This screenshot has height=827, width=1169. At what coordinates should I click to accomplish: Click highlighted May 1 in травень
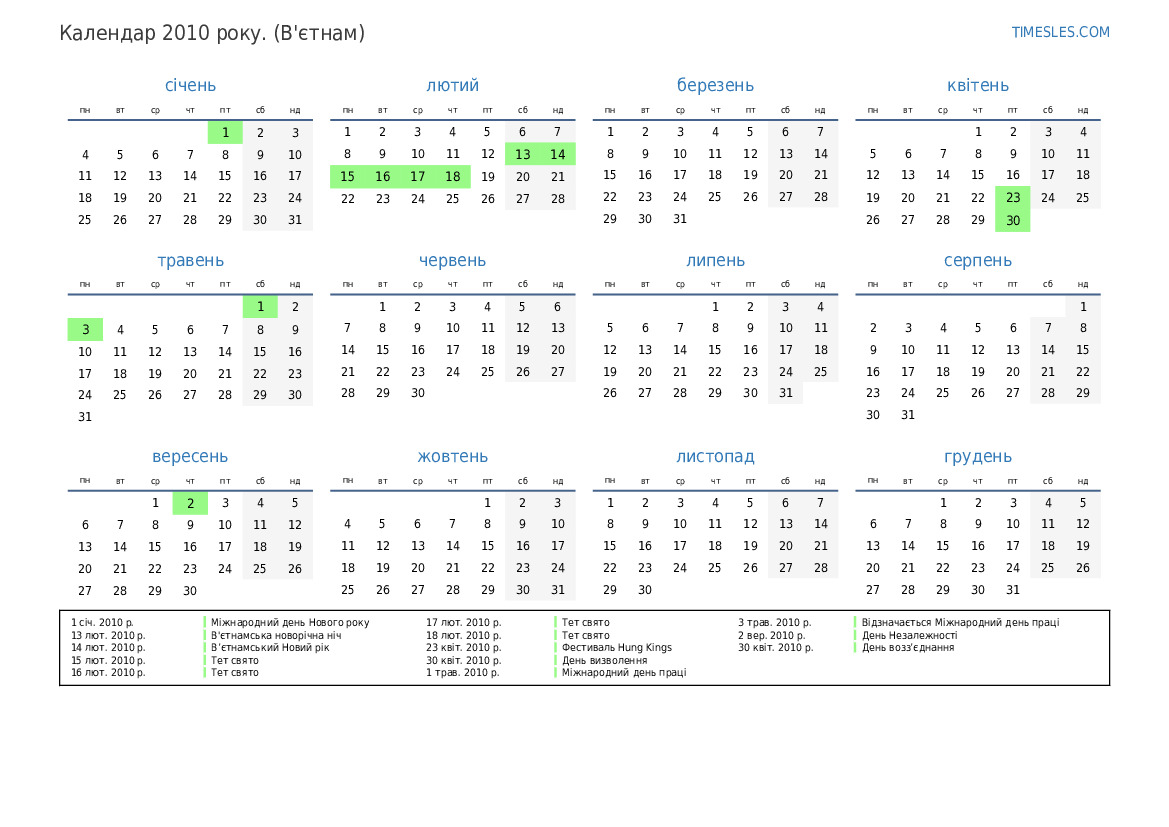pyautogui.click(x=260, y=306)
